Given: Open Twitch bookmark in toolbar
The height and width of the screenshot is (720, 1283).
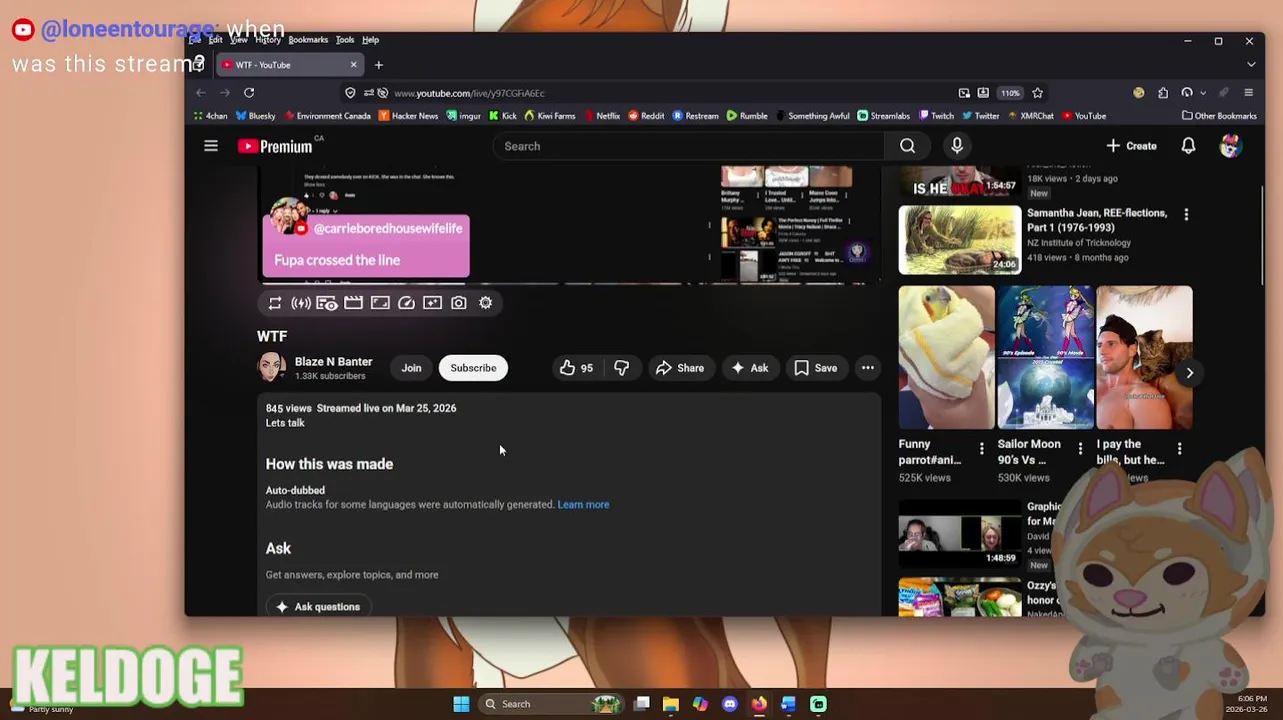Looking at the screenshot, I should (936, 116).
